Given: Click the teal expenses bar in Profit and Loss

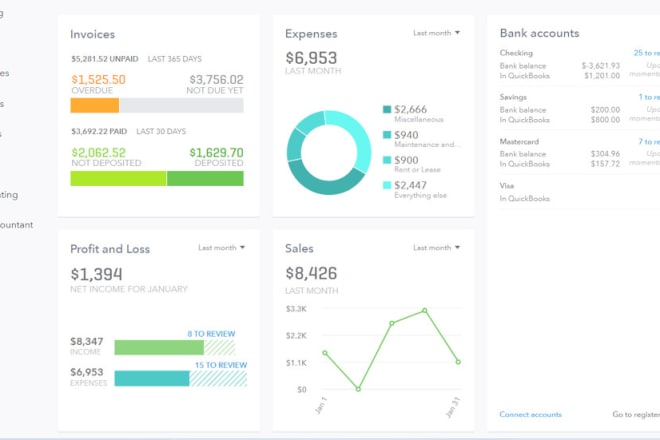Looking at the screenshot, I should pos(152,379).
